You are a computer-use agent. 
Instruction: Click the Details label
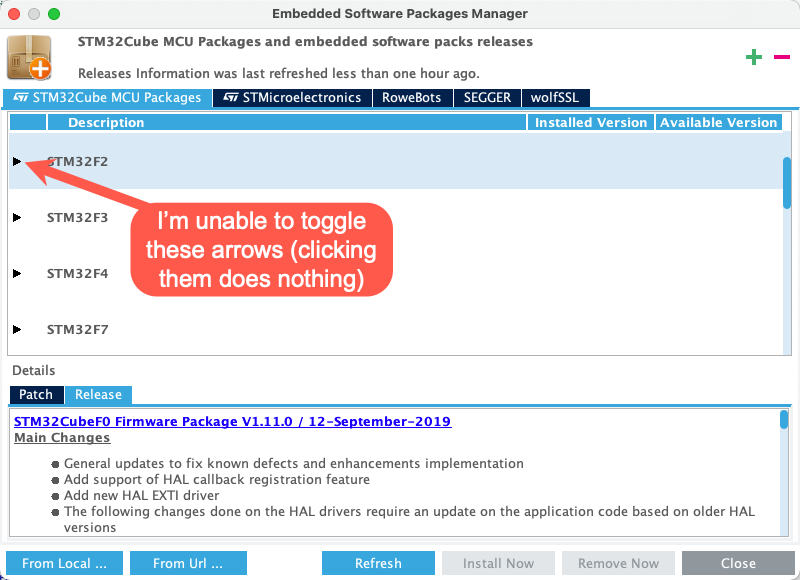point(34,370)
